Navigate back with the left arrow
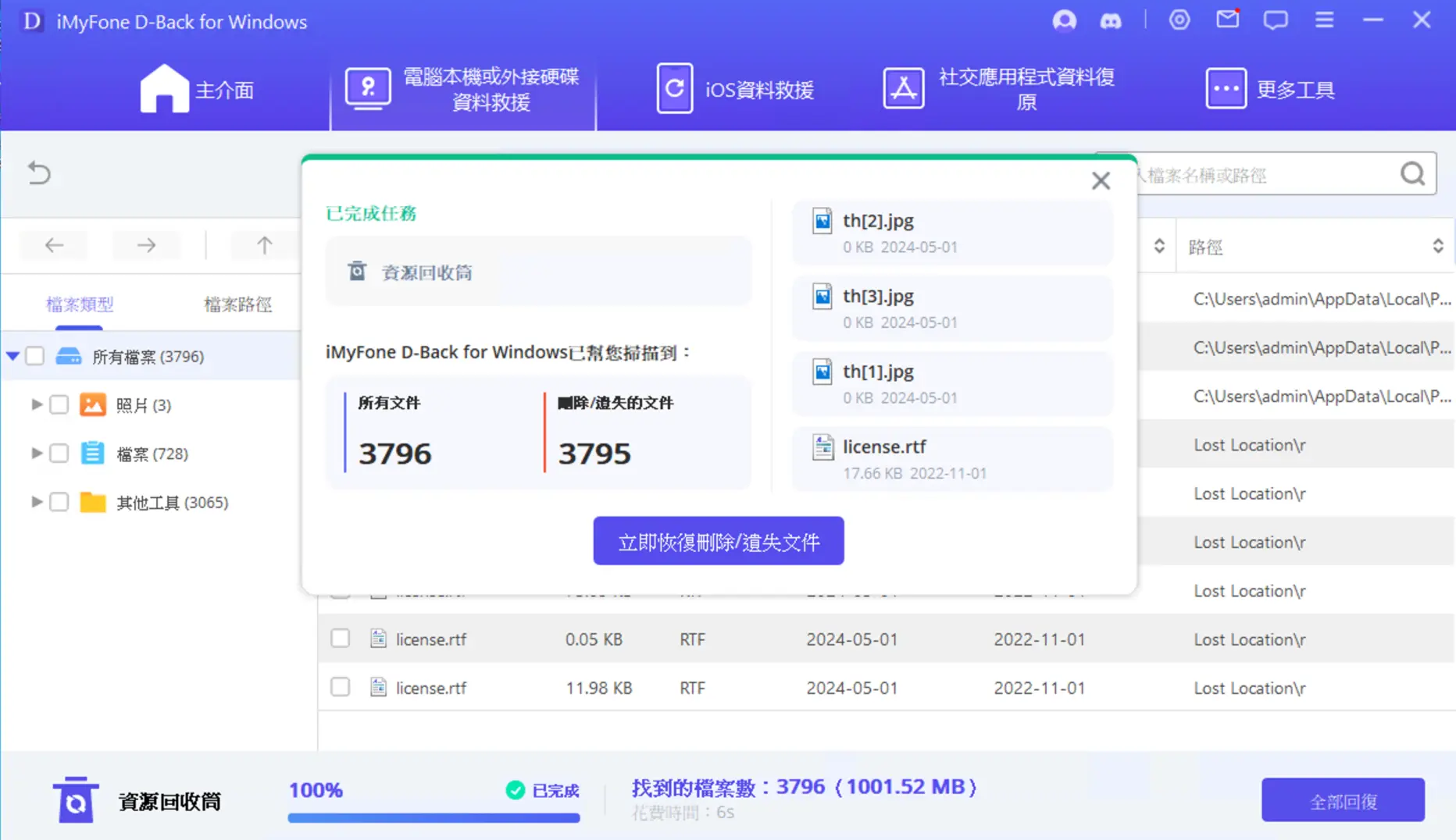Image resolution: width=1456 pixels, height=840 pixels. point(54,245)
